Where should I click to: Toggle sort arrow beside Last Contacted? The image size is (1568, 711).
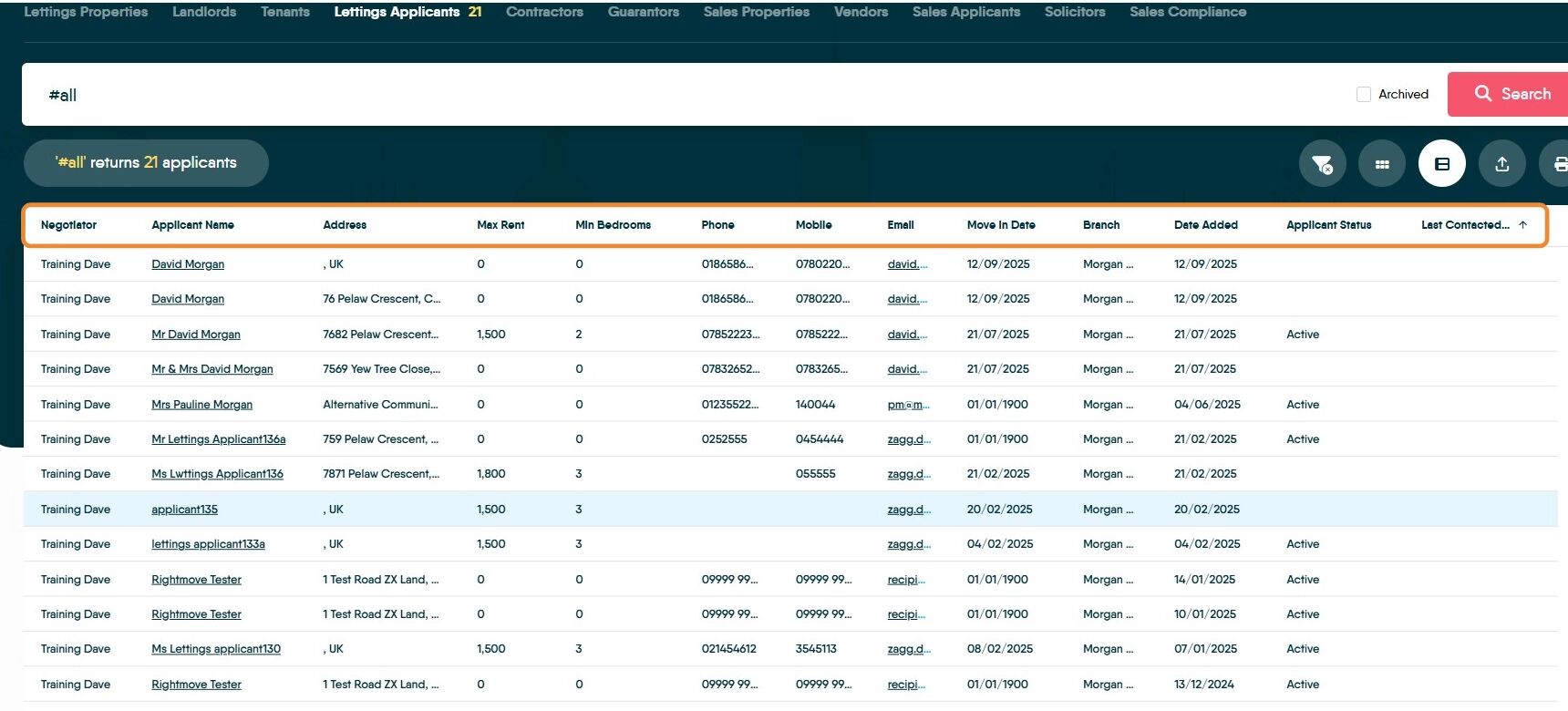pyautogui.click(x=1522, y=225)
